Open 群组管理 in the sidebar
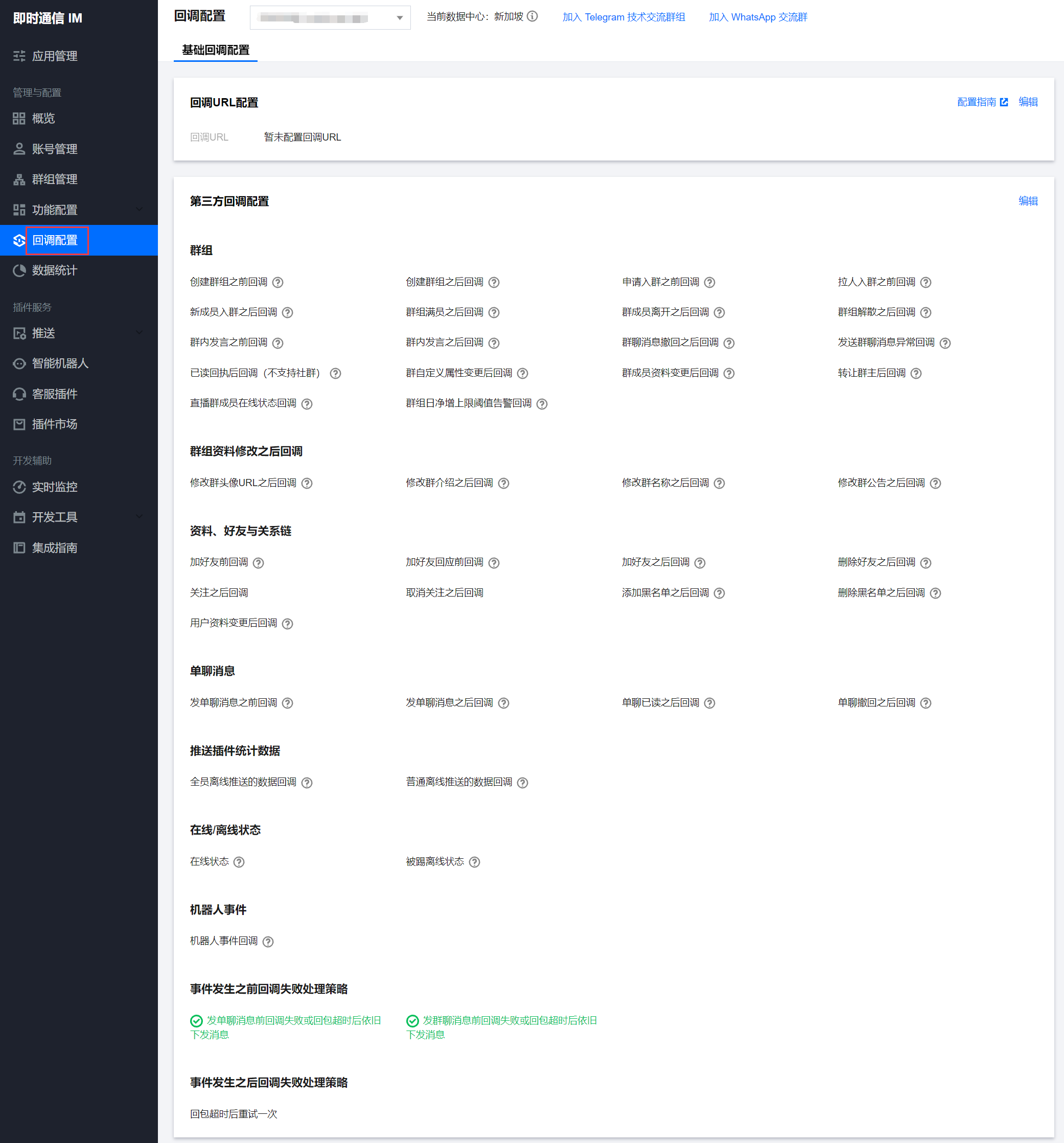Image resolution: width=1064 pixels, height=1143 pixels. pyautogui.click(x=55, y=179)
